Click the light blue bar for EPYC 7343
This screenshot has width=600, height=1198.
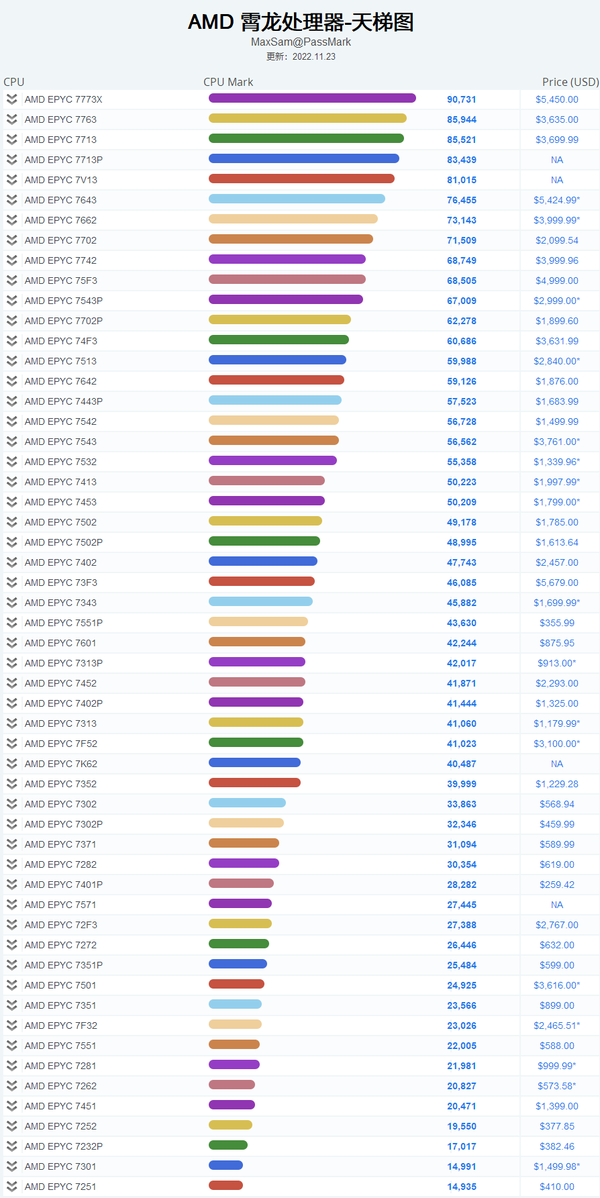[261, 601]
